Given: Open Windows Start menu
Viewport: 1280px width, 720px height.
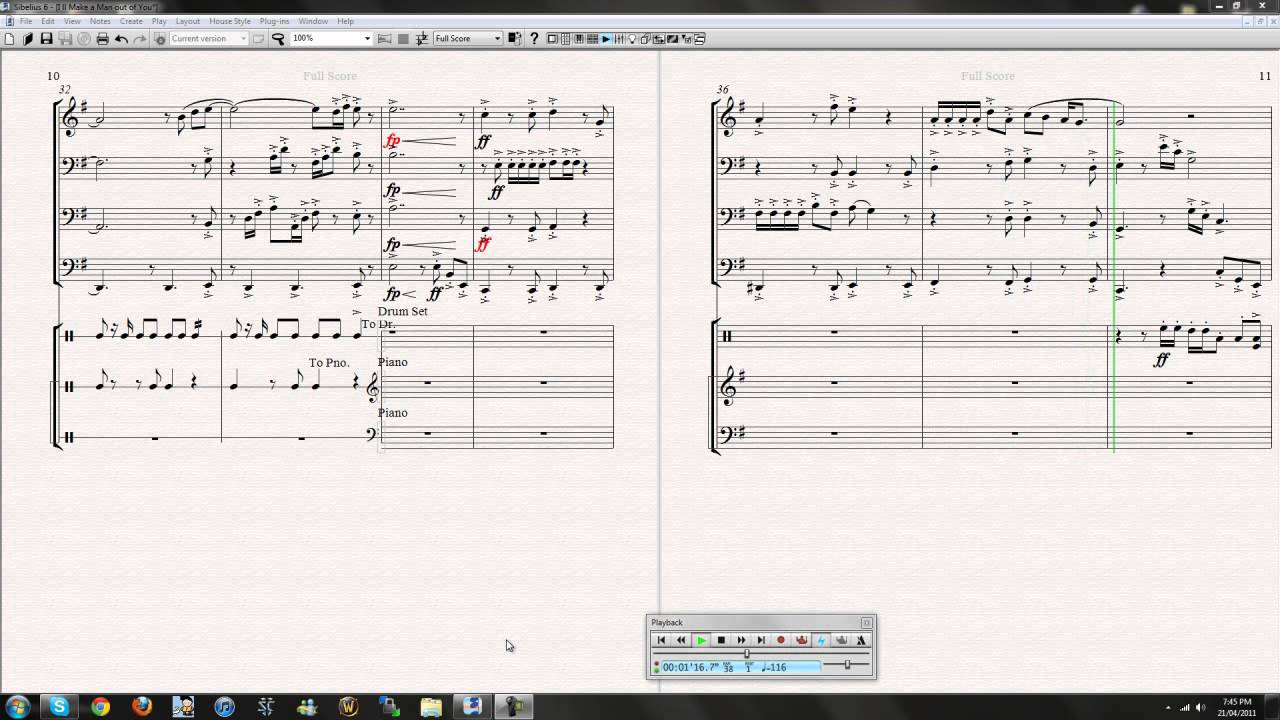Looking at the screenshot, I should (17, 707).
